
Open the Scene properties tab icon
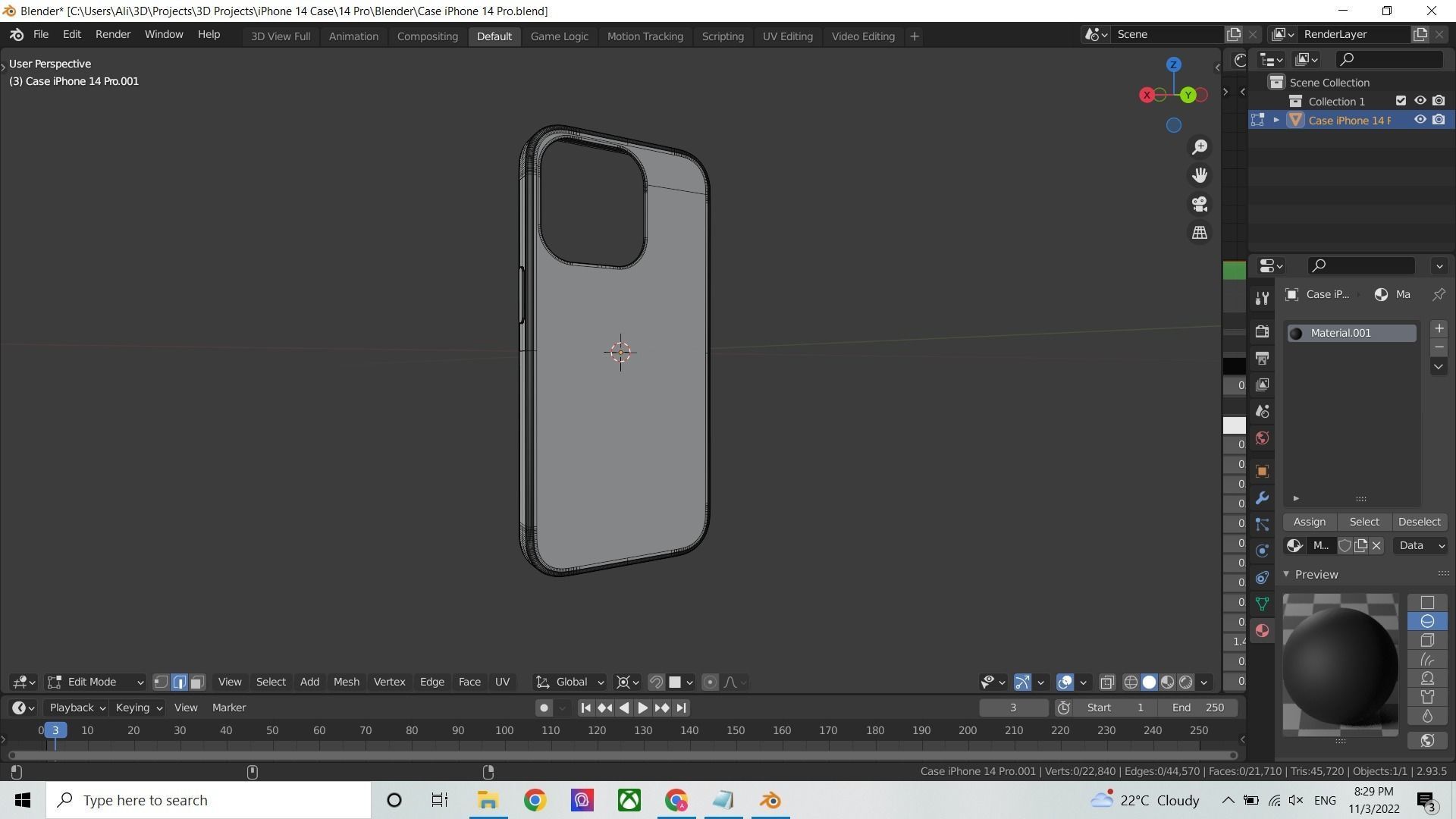click(x=1262, y=411)
